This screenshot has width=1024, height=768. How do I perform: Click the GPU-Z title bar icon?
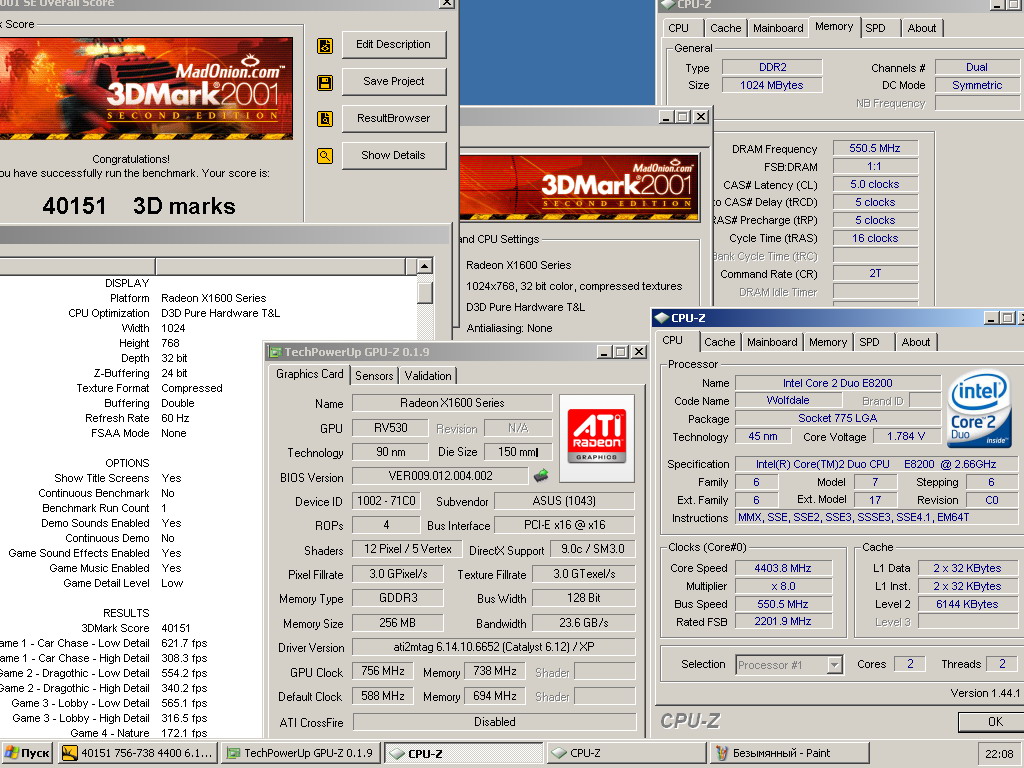[x=275, y=352]
